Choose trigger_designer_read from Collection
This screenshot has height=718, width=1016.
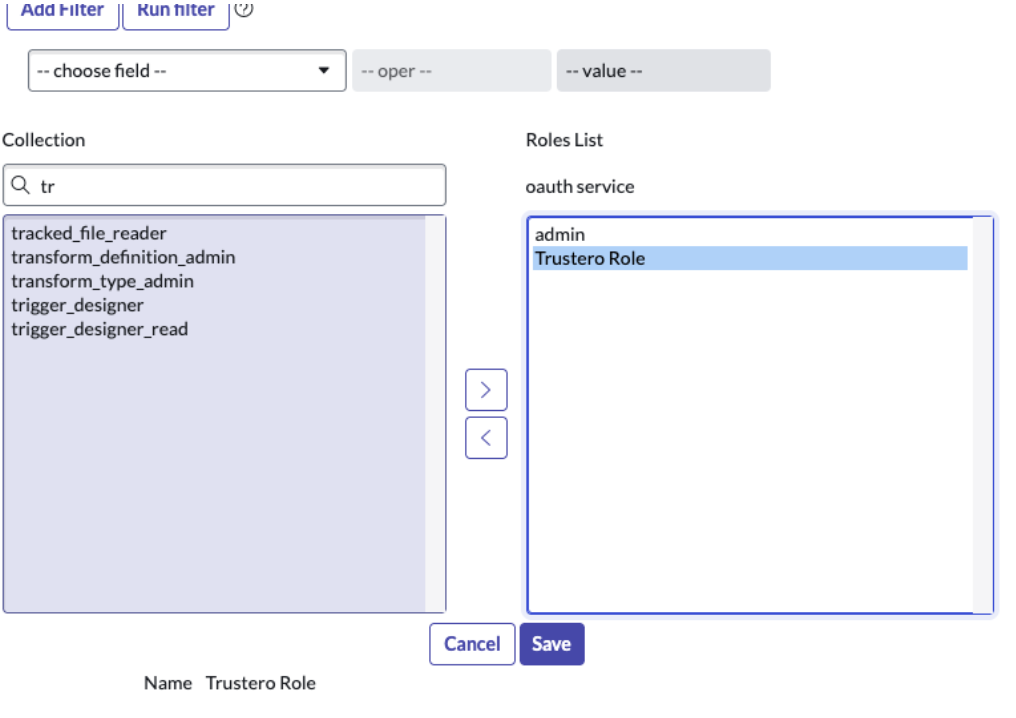click(99, 330)
